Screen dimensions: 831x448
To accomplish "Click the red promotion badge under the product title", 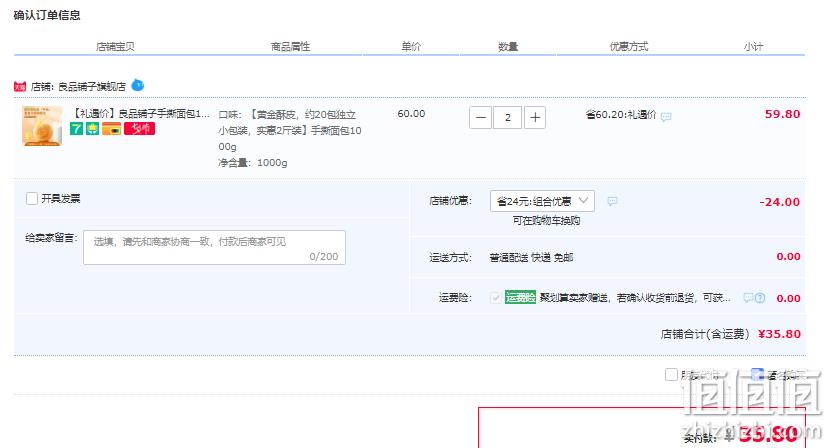I will [x=139, y=128].
